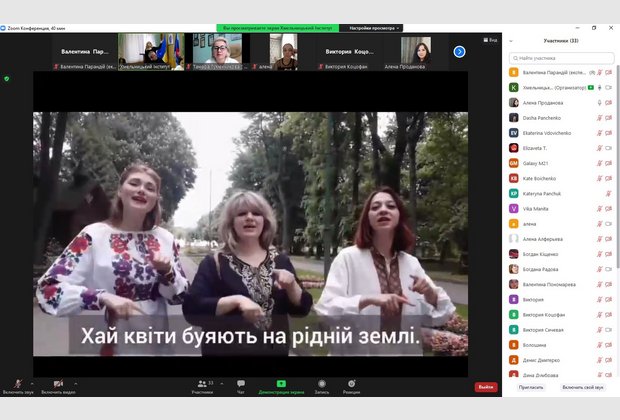Viewport: 620px width, 420px height.
Task: Click the green Демонстрация экрана icon
Action: (281, 384)
